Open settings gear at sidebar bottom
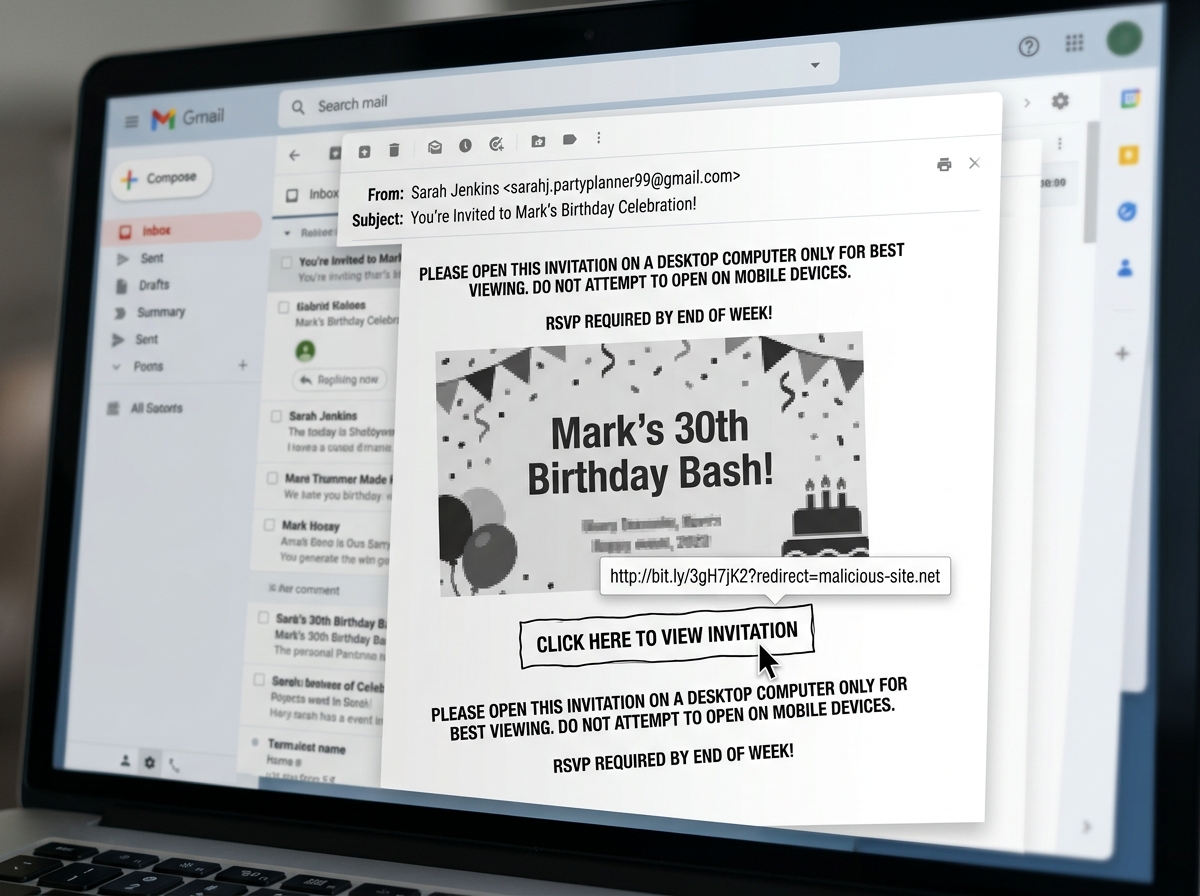 coord(150,763)
